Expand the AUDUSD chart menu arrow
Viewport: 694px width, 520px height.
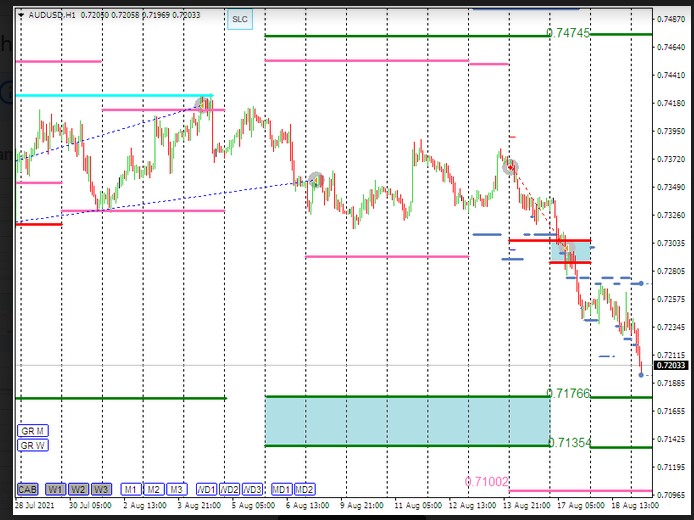[x=22, y=17]
